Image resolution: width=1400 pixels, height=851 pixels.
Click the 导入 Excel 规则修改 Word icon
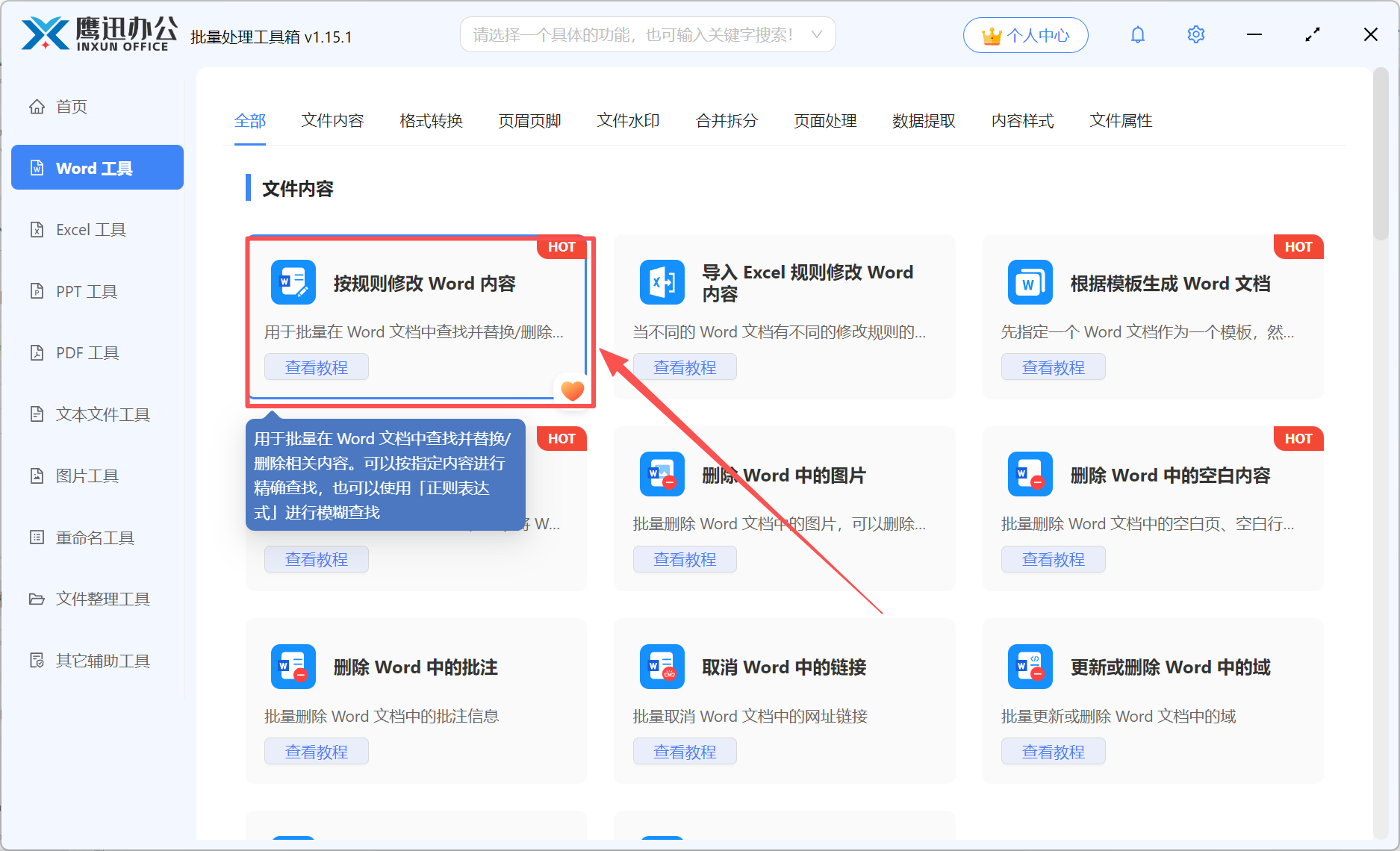662,282
